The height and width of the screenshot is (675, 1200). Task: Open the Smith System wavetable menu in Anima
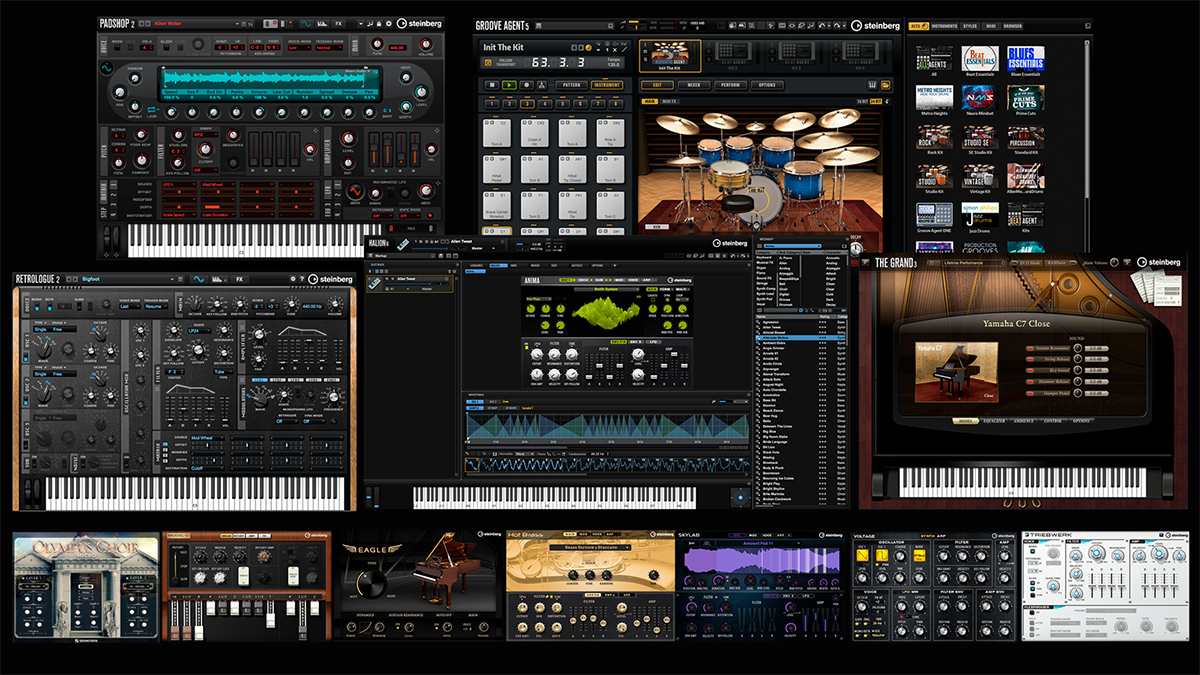click(607, 289)
